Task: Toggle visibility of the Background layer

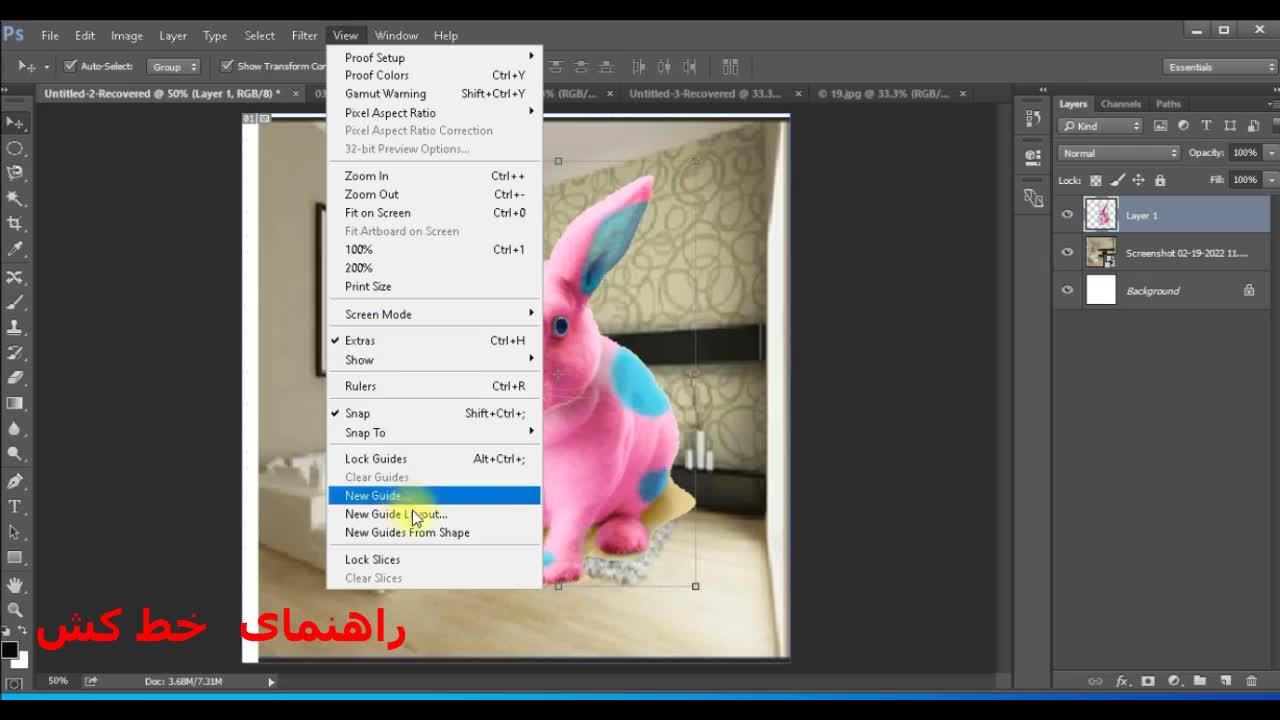Action: pyautogui.click(x=1067, y=291)
